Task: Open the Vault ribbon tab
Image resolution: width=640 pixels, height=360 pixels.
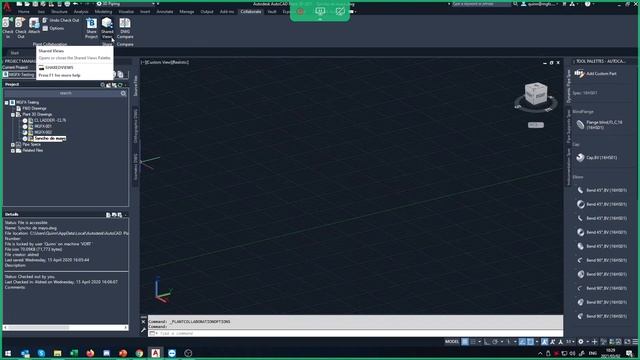Action: point(272,12)
